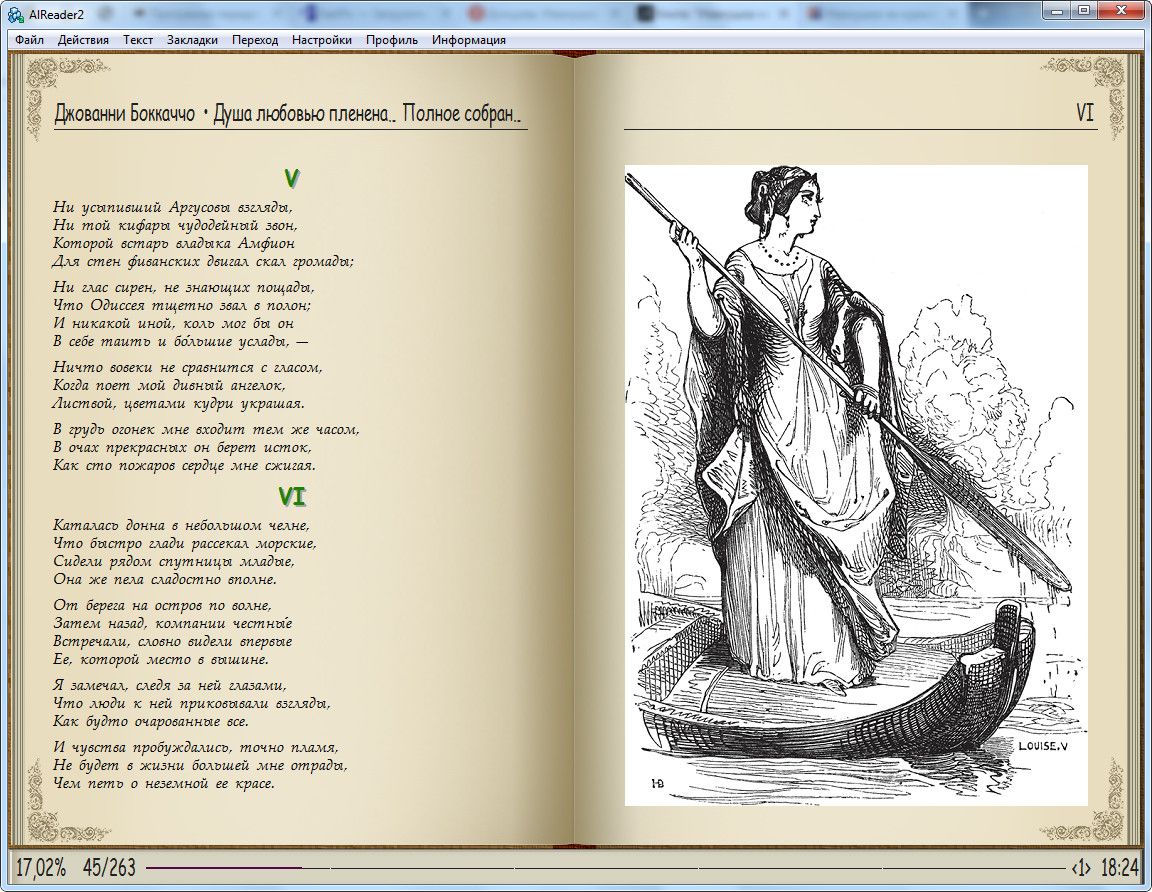Click the green sonnet heading V
The image size is (1152, 892).
click(x=291, y=179)
